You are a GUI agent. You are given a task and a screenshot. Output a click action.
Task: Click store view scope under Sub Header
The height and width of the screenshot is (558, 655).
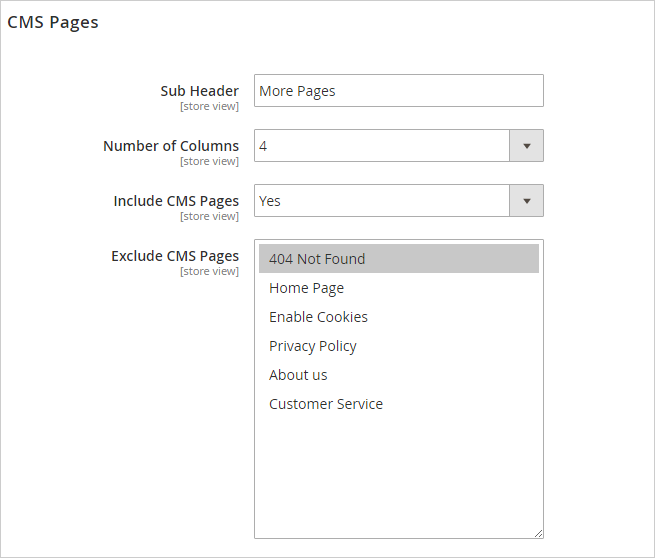[x=209, y=106]
